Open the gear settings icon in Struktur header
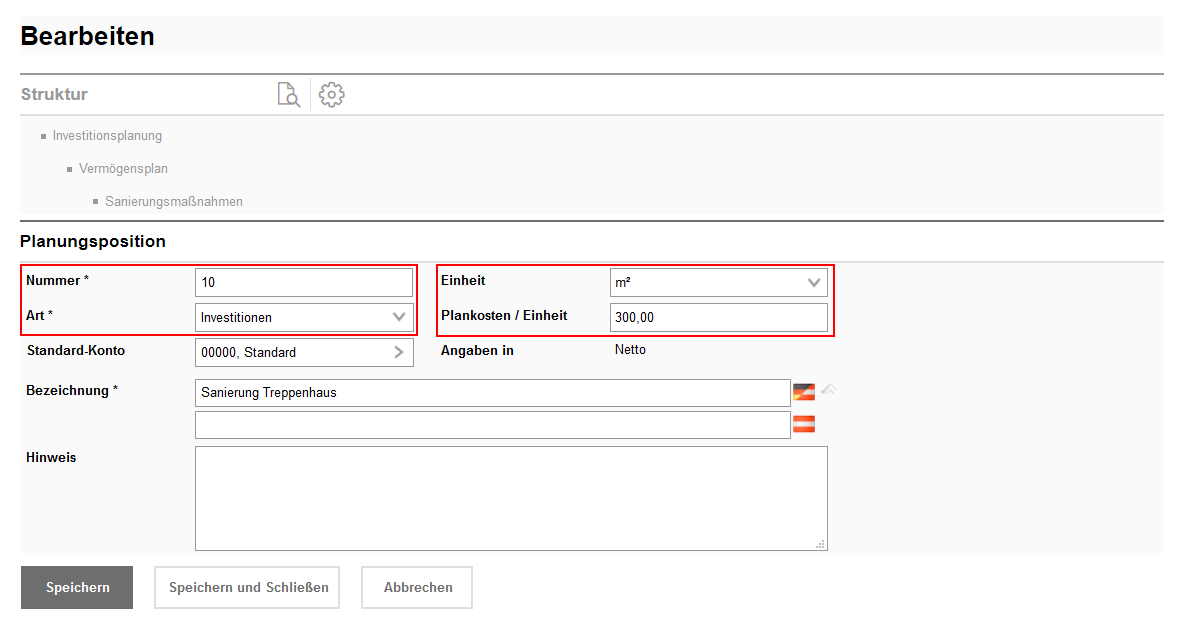 point(331,95)
